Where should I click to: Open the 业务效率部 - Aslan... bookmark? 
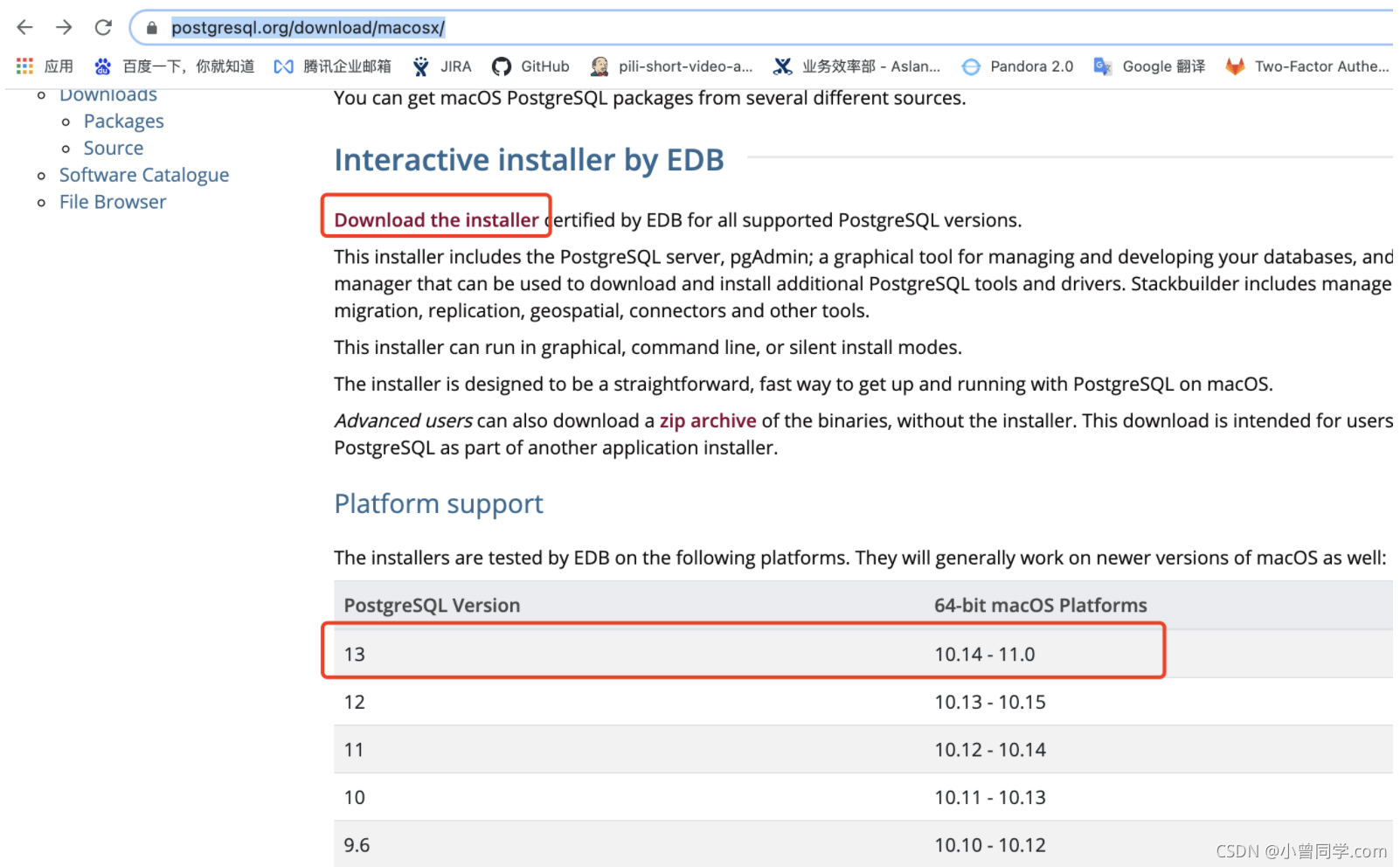pyautogui.click(x=871, y=66)
